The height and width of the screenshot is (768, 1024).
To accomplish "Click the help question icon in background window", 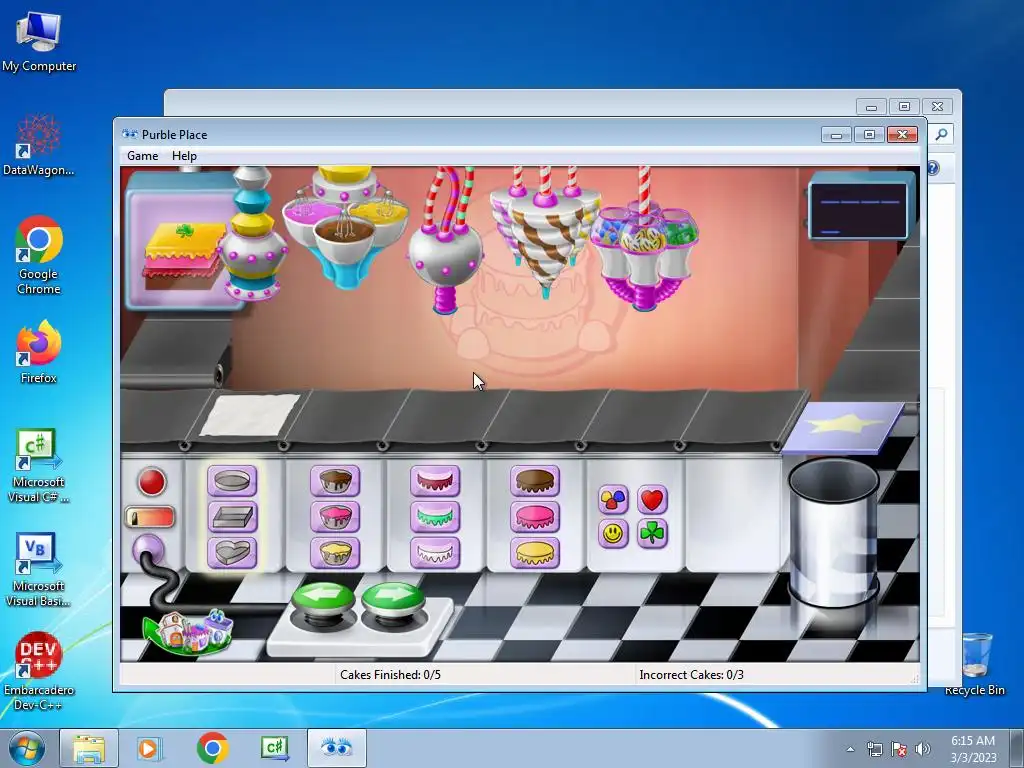I will click(933, 168).
